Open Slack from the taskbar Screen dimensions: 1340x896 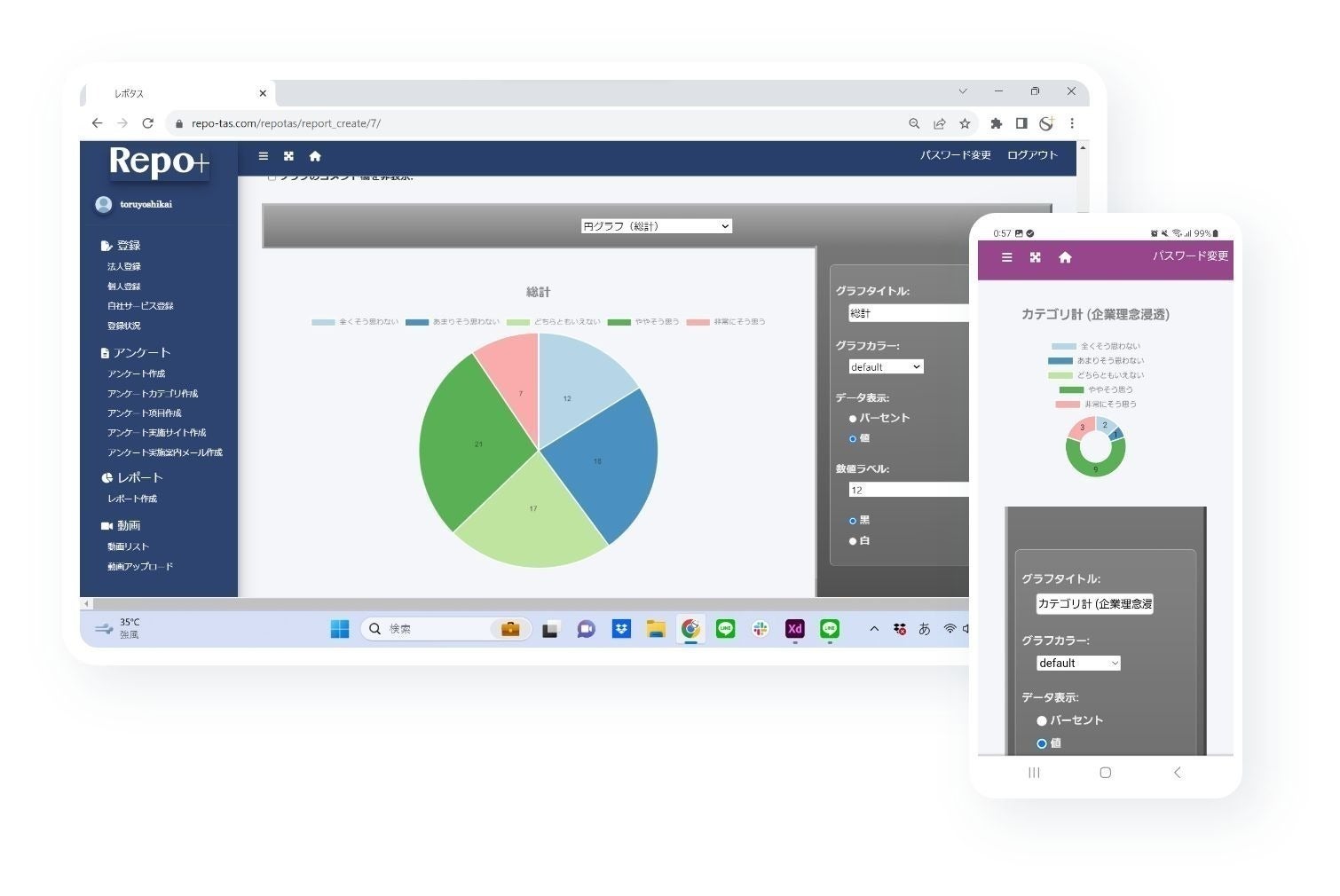[x=760, y=629]
